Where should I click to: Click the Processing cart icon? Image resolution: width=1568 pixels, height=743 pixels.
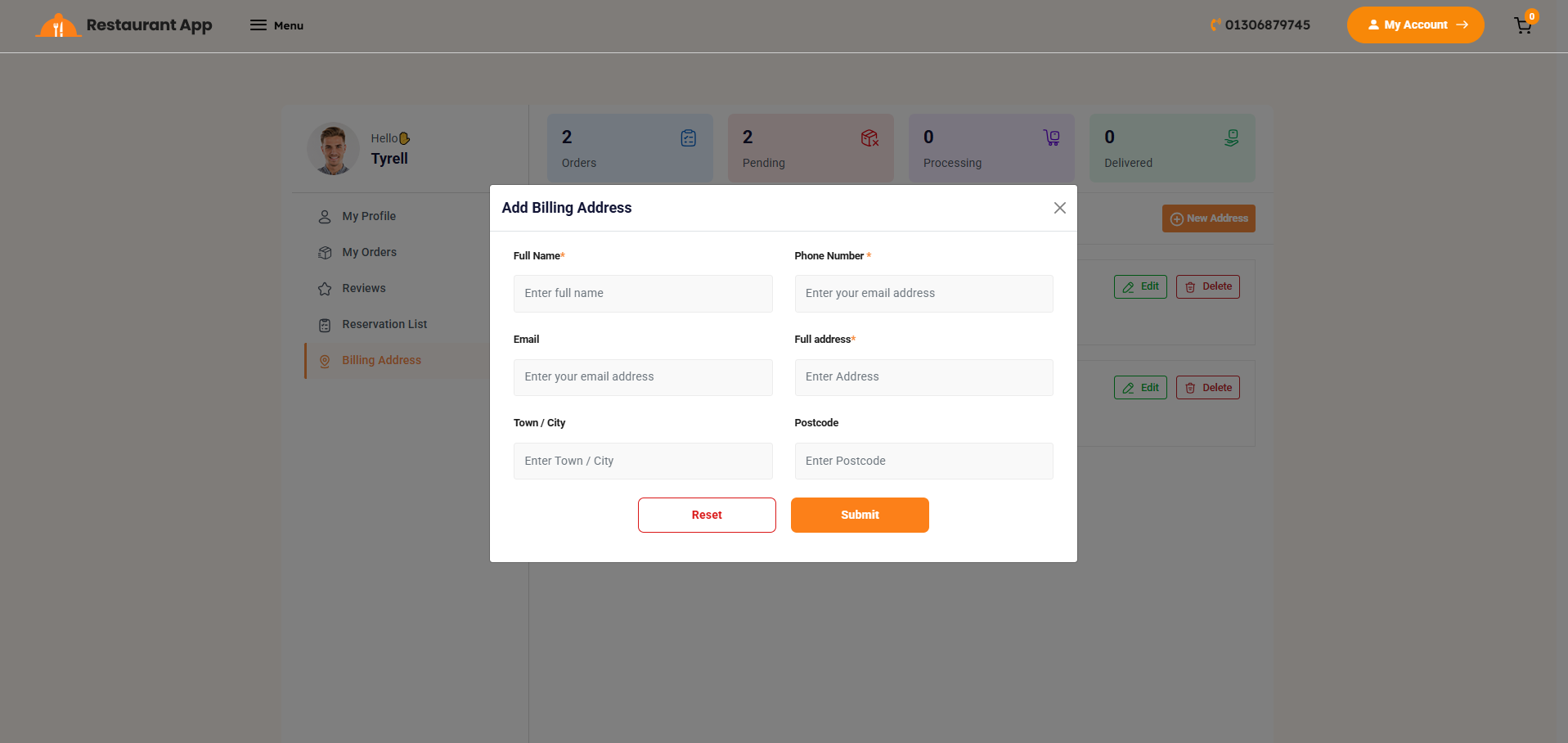click(x=1051, y=138)
